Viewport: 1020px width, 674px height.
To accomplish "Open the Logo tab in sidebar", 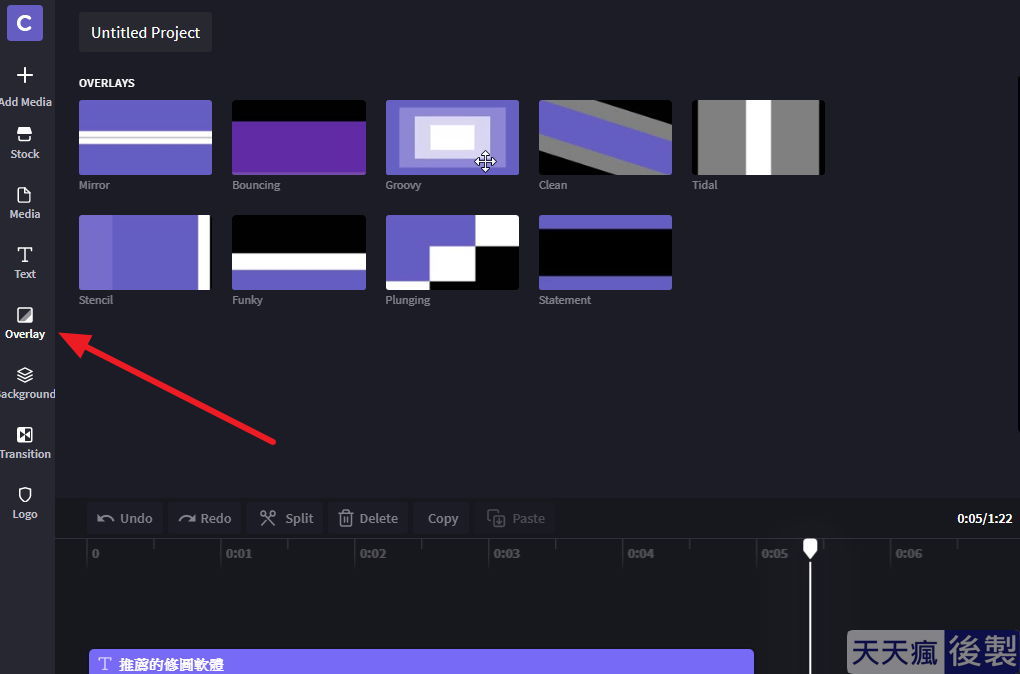I will click(25, 504).
